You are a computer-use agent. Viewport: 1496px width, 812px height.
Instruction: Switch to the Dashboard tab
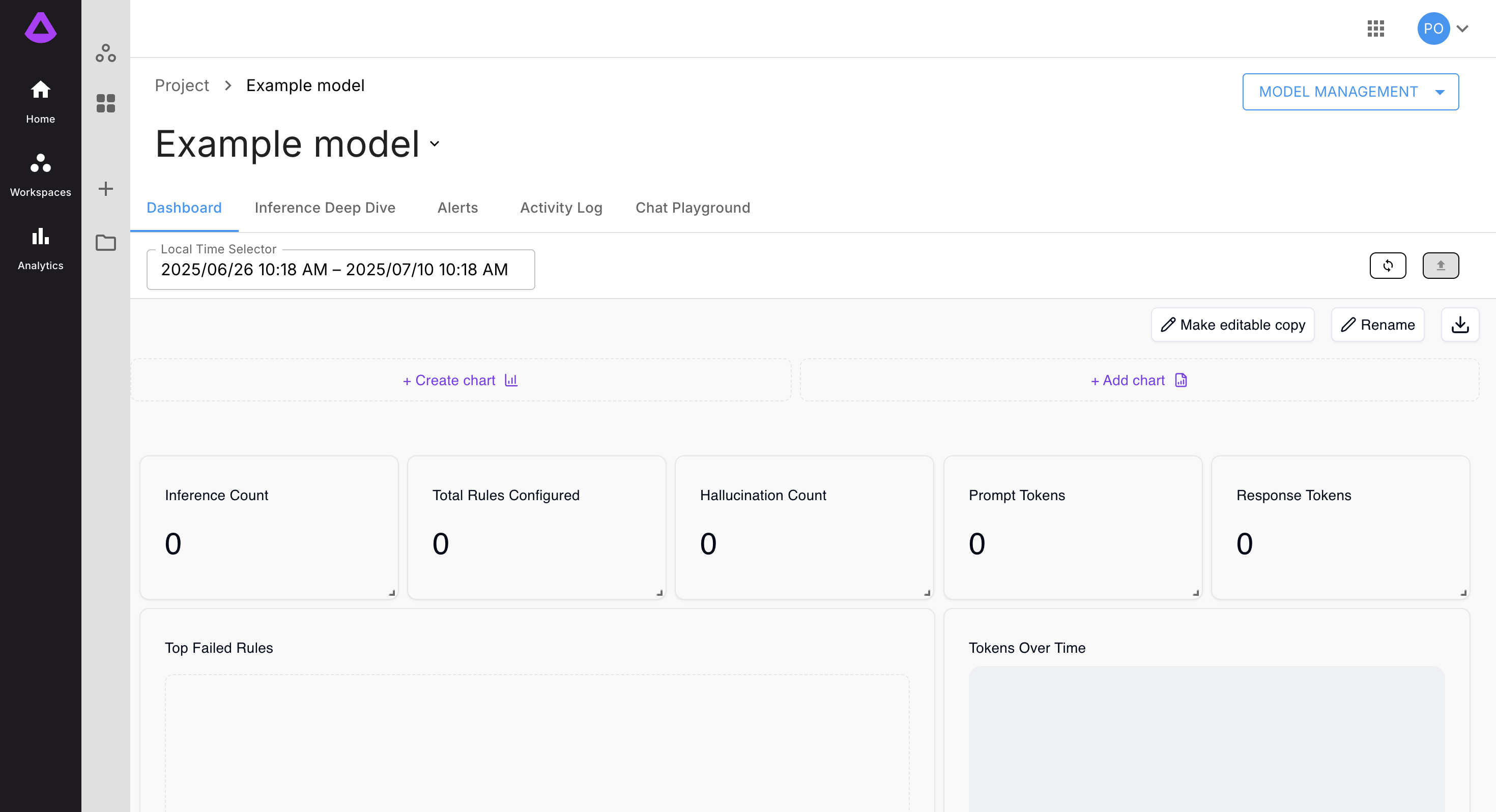pos(184,208)
